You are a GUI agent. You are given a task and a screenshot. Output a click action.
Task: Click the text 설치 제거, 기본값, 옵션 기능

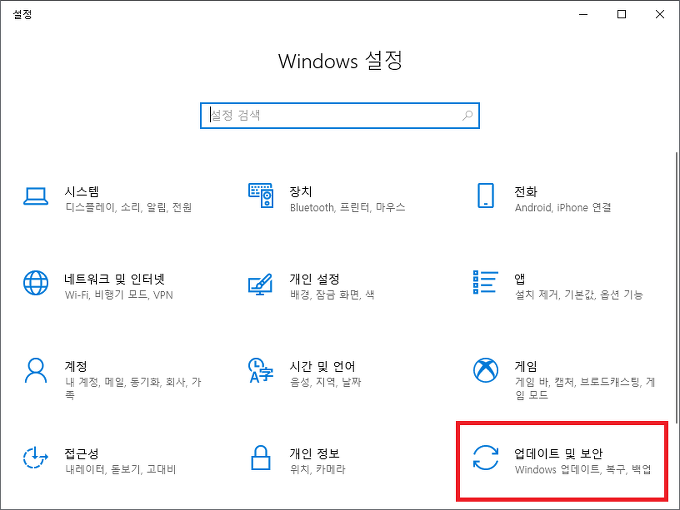[x=579, y=295]
